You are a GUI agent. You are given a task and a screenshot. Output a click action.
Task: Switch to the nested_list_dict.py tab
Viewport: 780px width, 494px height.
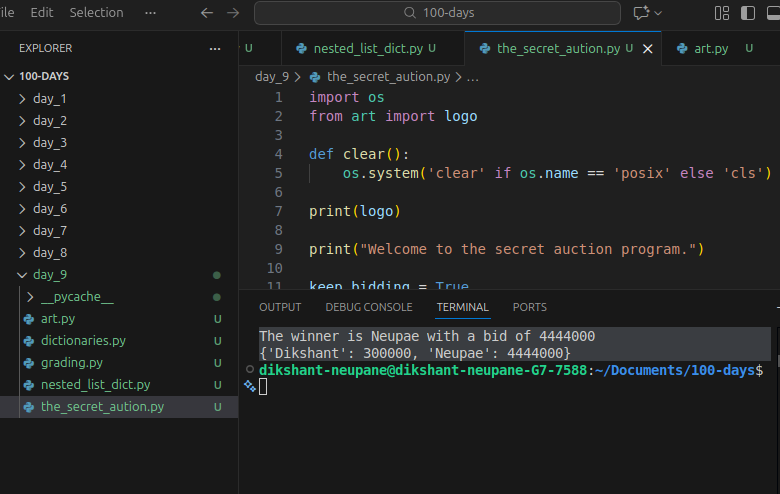[365, 48]
